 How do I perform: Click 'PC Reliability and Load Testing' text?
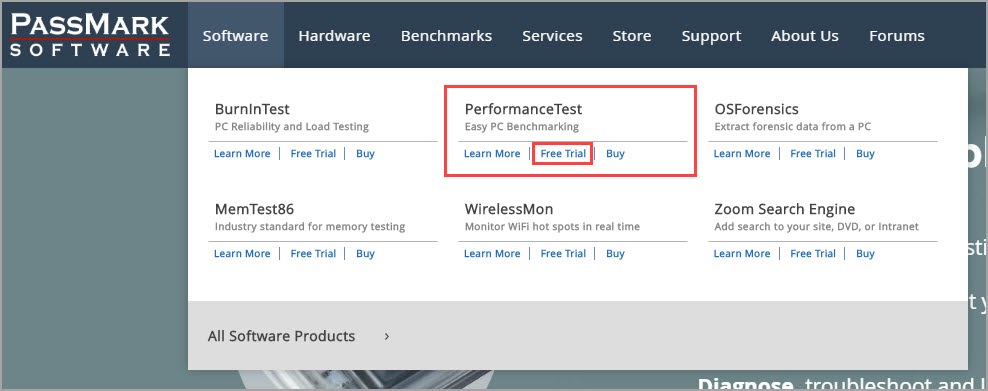tap(292, 127)
